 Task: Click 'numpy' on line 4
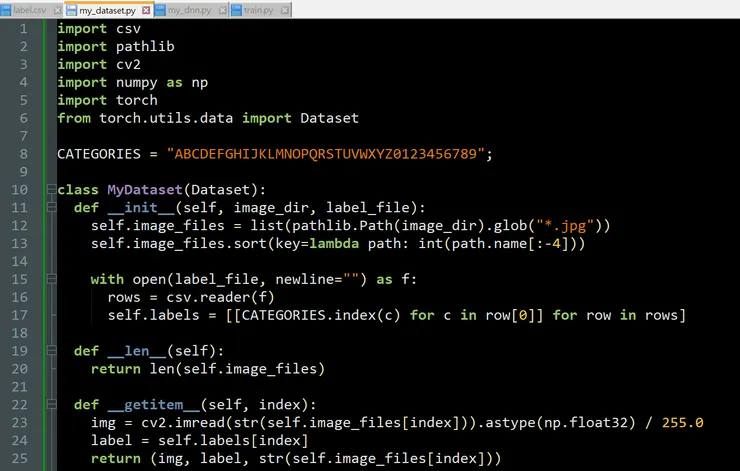point(137,83)
